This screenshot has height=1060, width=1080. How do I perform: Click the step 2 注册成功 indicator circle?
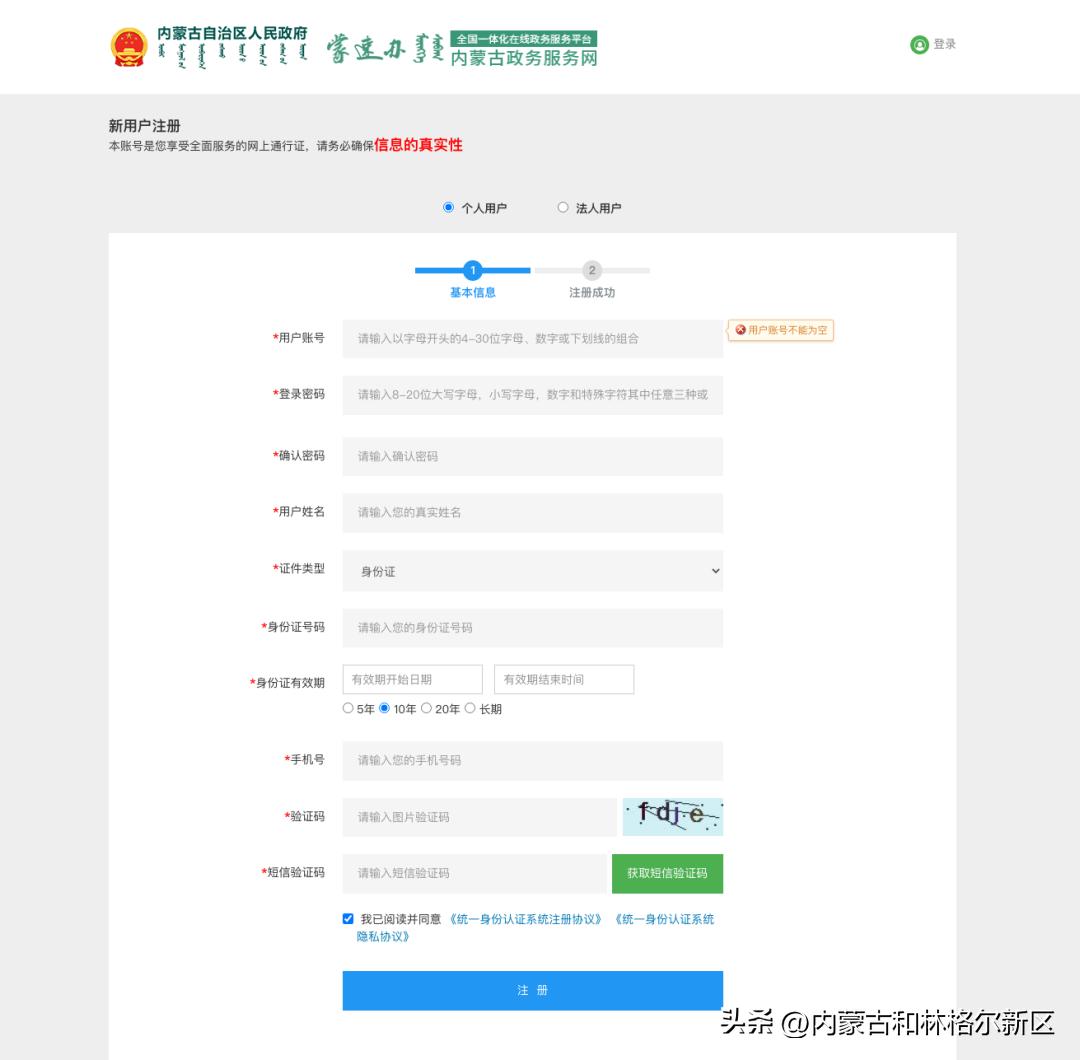pos(593,270)
